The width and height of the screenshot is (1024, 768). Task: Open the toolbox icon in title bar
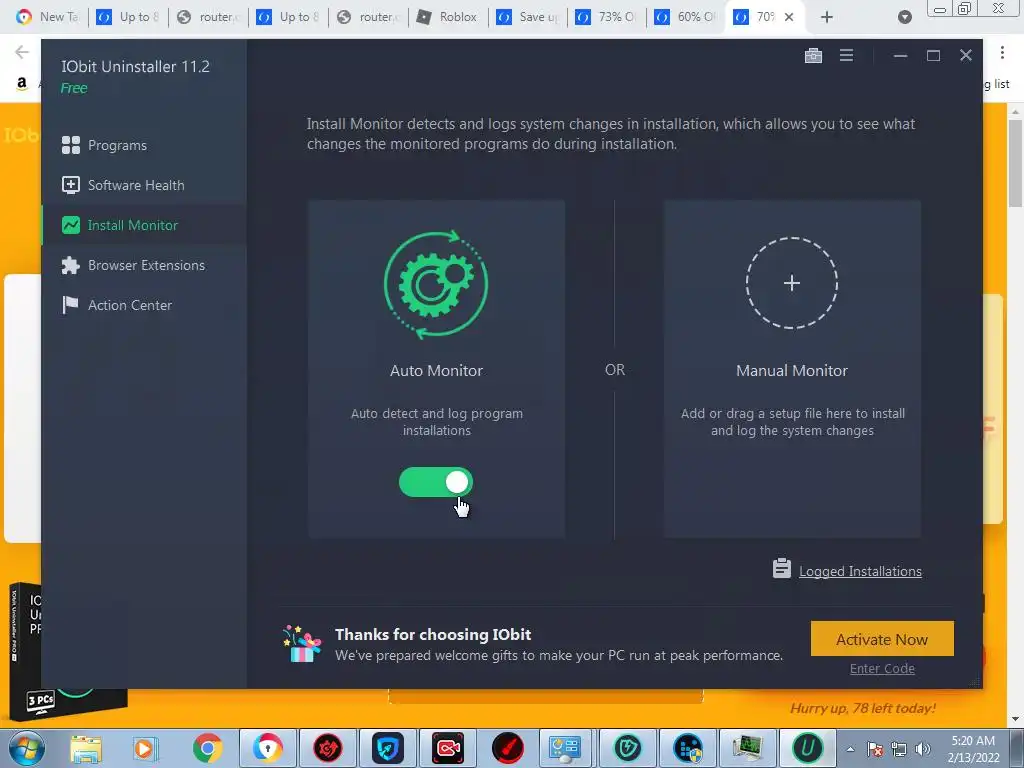813,56
